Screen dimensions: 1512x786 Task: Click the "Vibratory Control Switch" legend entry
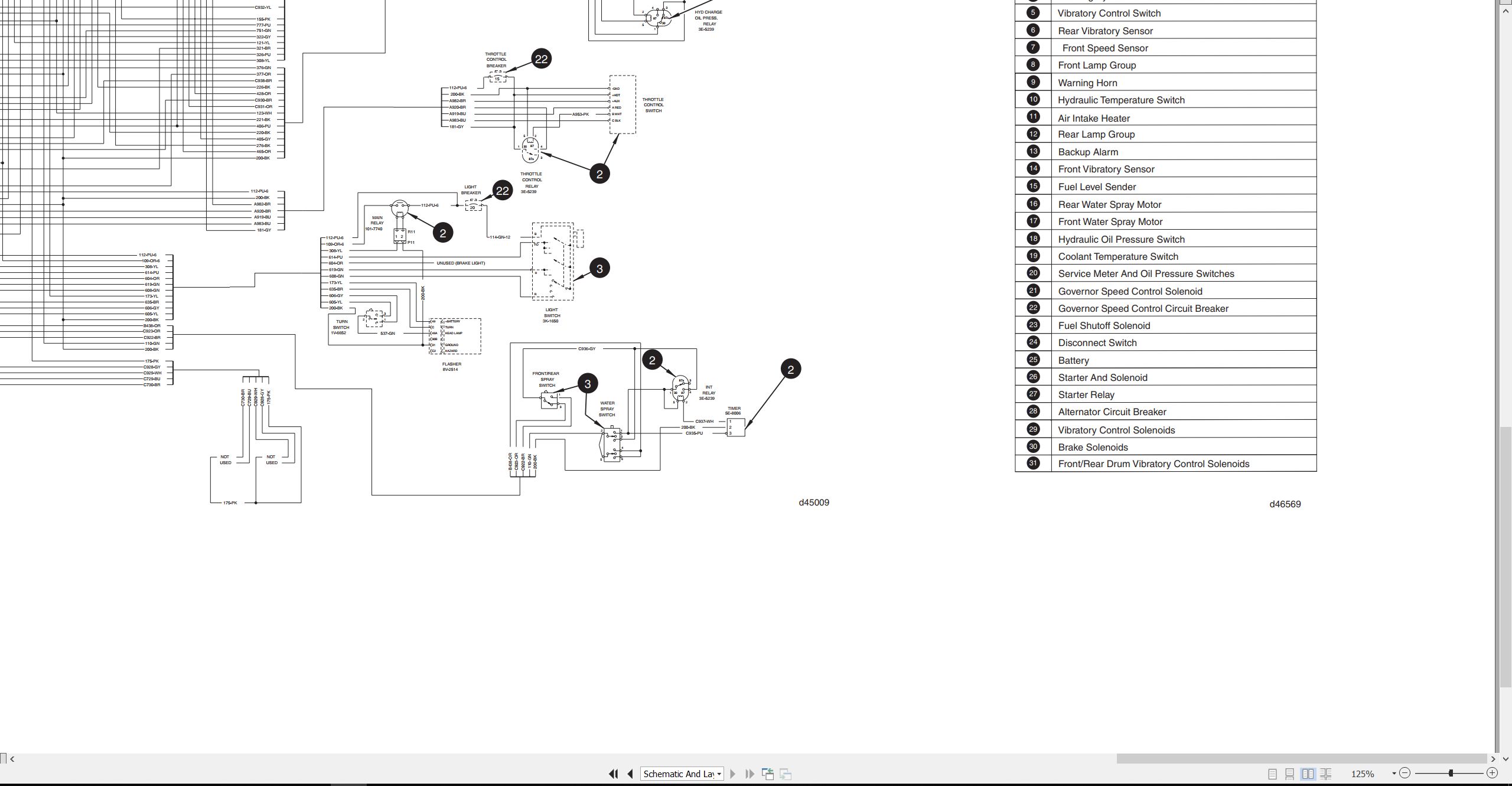click(x=1109, y=13)
